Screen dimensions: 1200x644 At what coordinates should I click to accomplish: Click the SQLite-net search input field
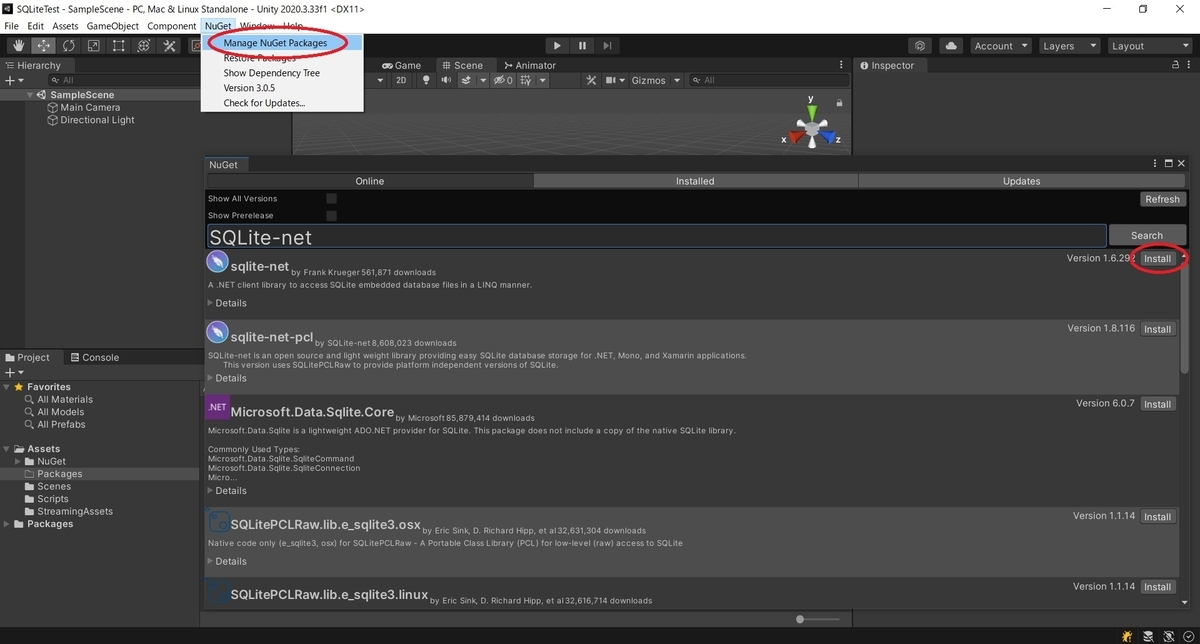point(655,235)
